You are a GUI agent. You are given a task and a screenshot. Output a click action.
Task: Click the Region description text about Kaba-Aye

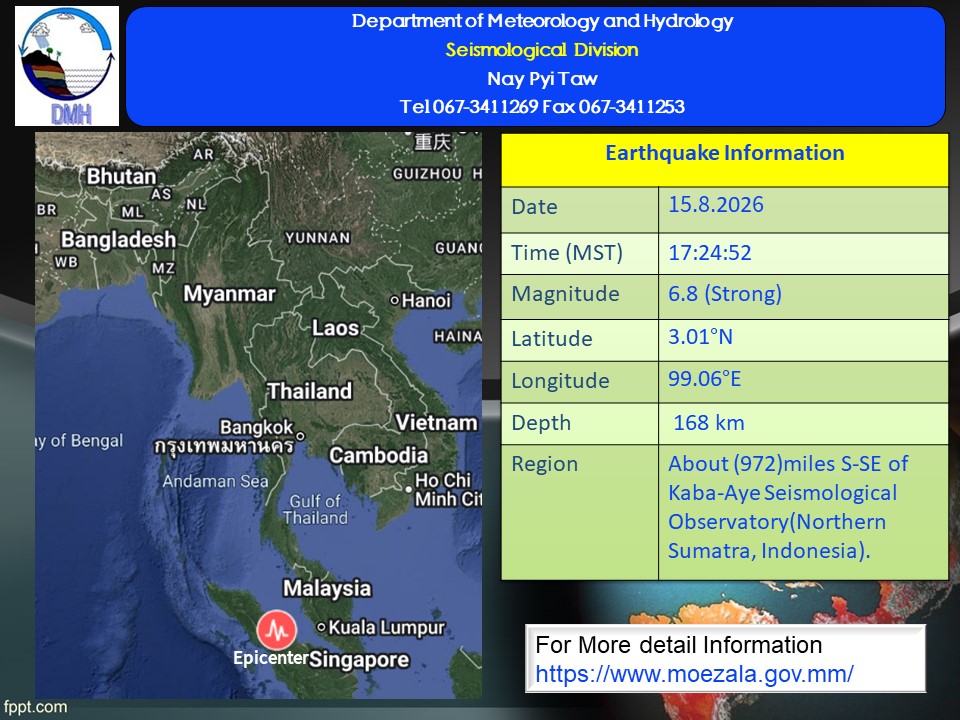click(x=788, y=507)
